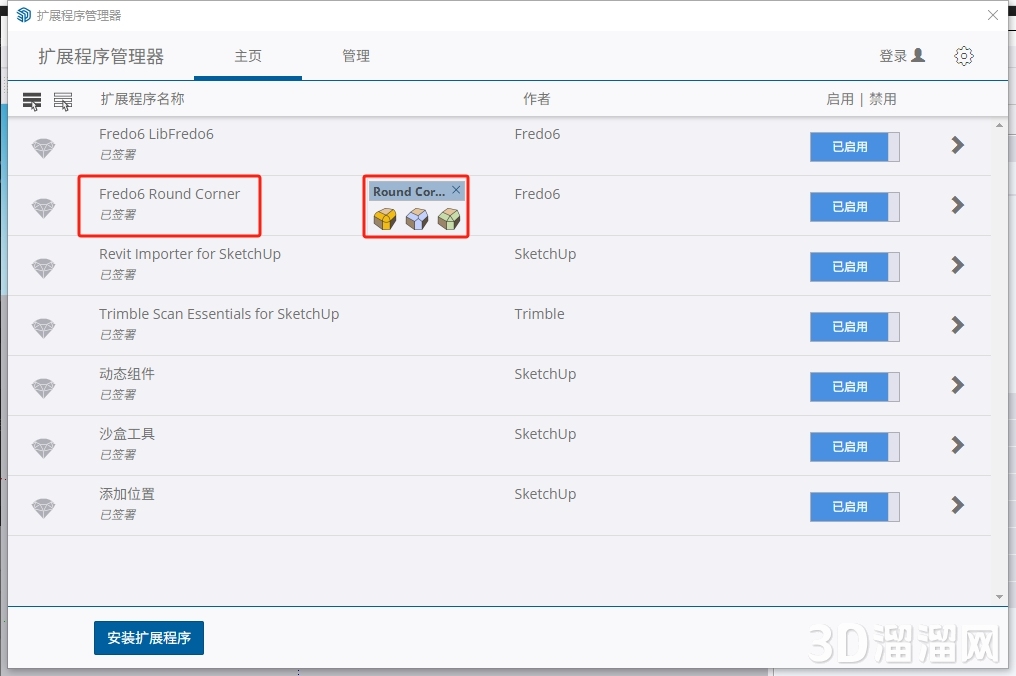Toggle the Fredo6 Round Corner enabled switch

tap(854, 207)
